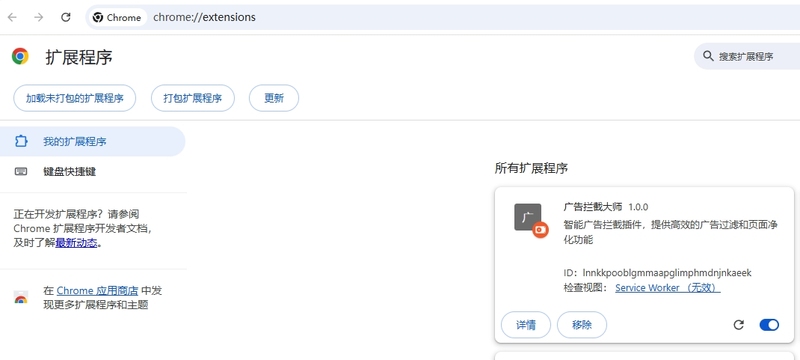Click the puzzle icon beside 我的扩展程序
Screen dimensions: 800x360
(x=21, y=141)
